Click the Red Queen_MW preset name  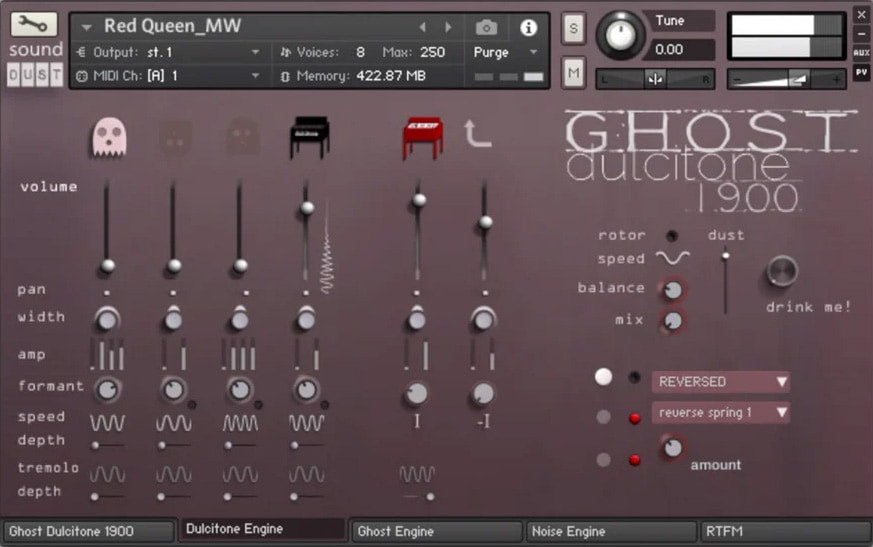click(x=173, y=26)
